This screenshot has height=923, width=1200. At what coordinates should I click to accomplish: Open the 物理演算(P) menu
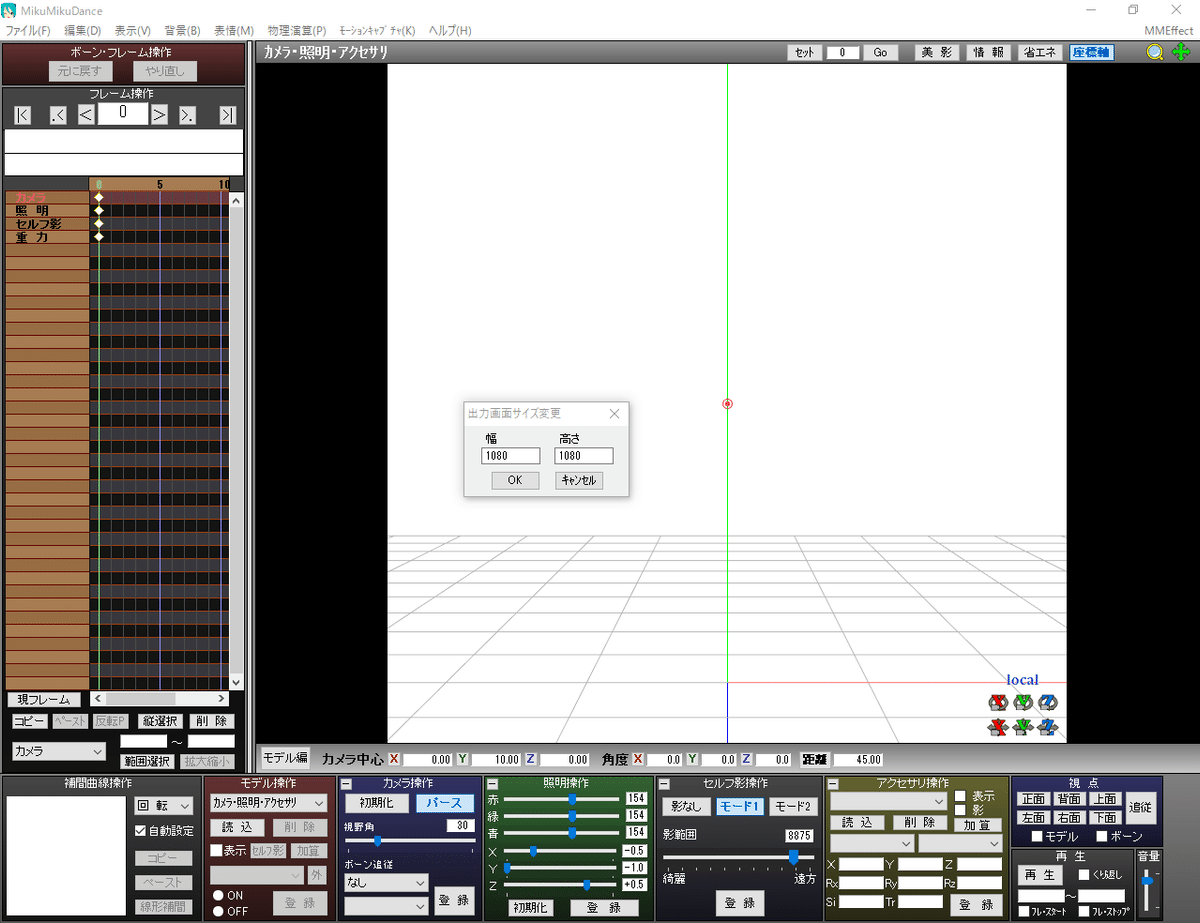point(297,31)
